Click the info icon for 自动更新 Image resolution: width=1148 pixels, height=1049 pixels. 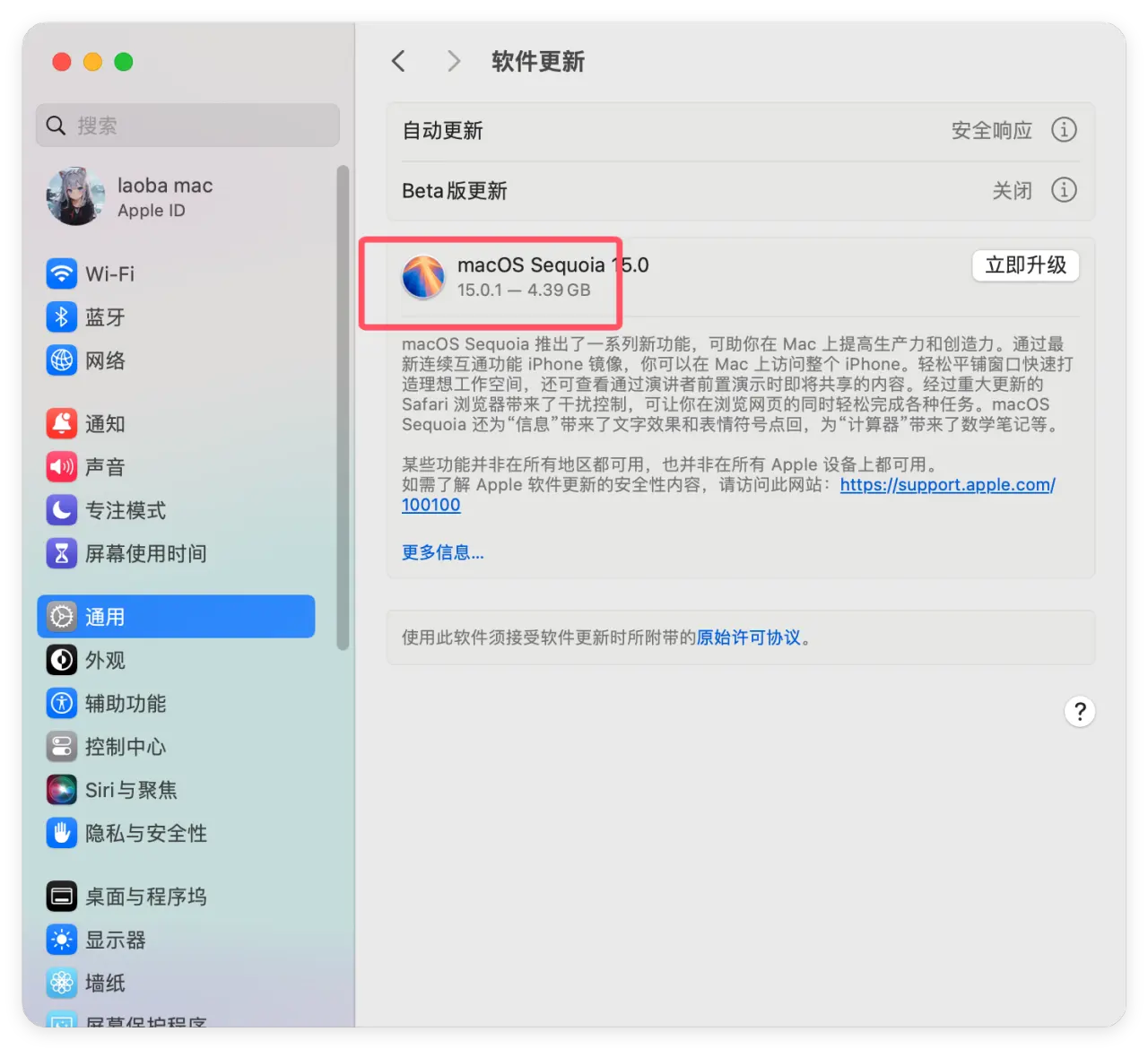[x=1064, y=130]
